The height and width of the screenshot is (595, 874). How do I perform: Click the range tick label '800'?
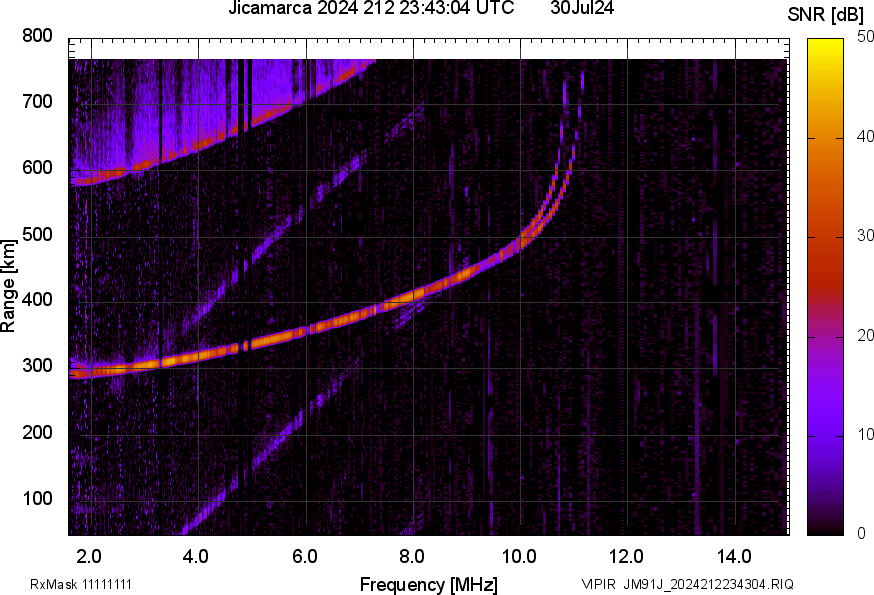[x=37, y=36]
